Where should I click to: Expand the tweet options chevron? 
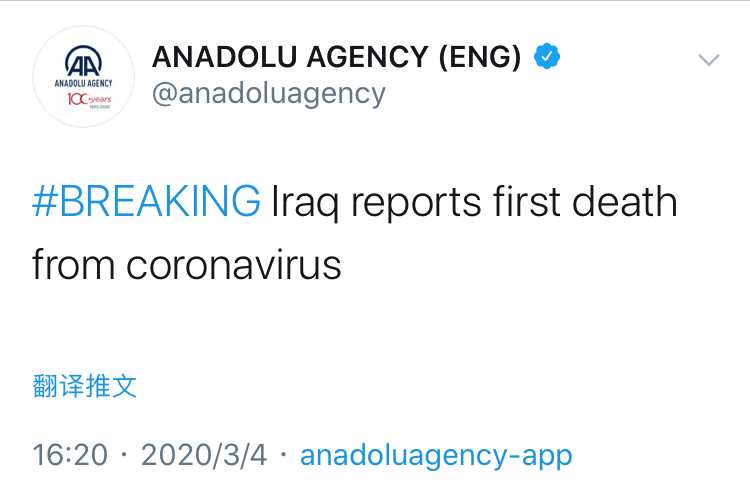pos(709,60)
